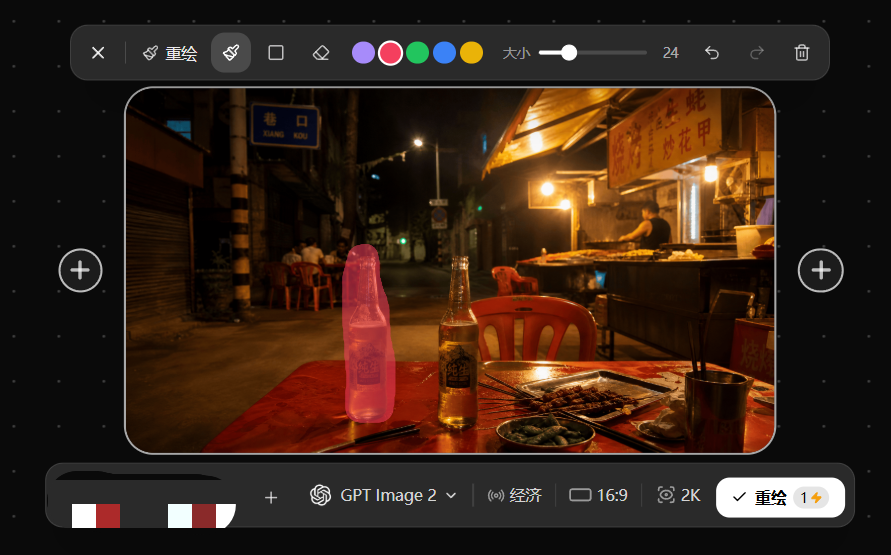Choose the green brush color
891x555 pixels.
coord(417,53)
